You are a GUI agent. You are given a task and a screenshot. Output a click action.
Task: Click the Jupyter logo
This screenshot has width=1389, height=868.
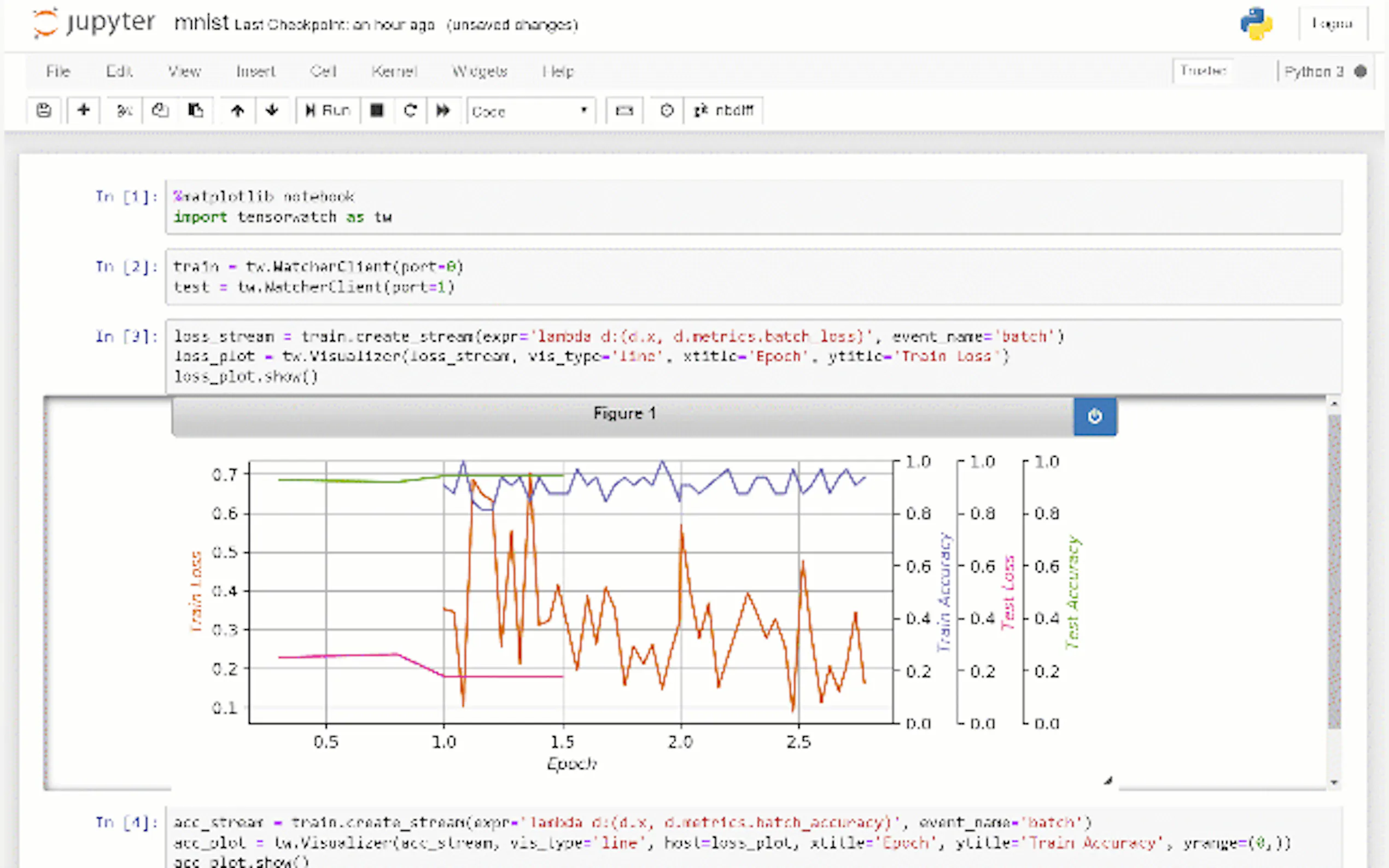94,23
